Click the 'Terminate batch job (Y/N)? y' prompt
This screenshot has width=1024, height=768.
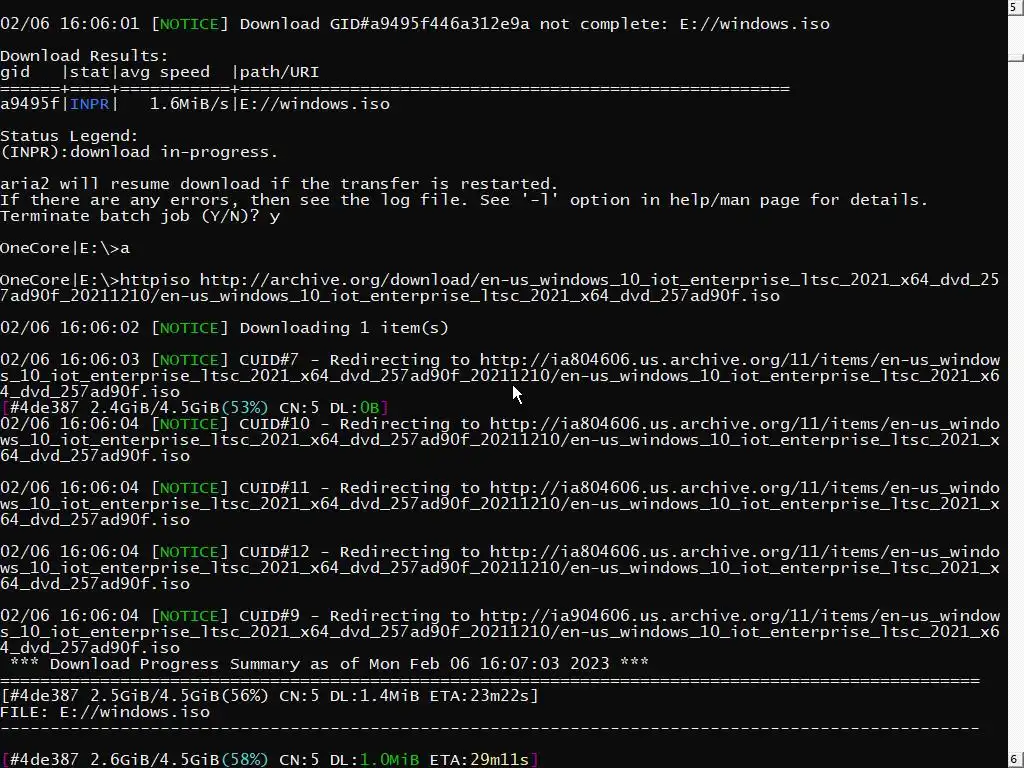(140, 216)
